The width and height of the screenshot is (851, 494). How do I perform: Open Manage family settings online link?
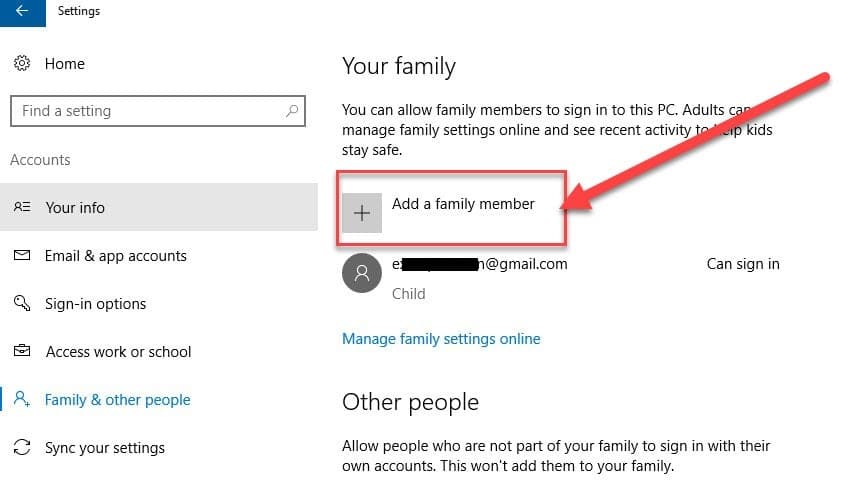coord(441,339)
